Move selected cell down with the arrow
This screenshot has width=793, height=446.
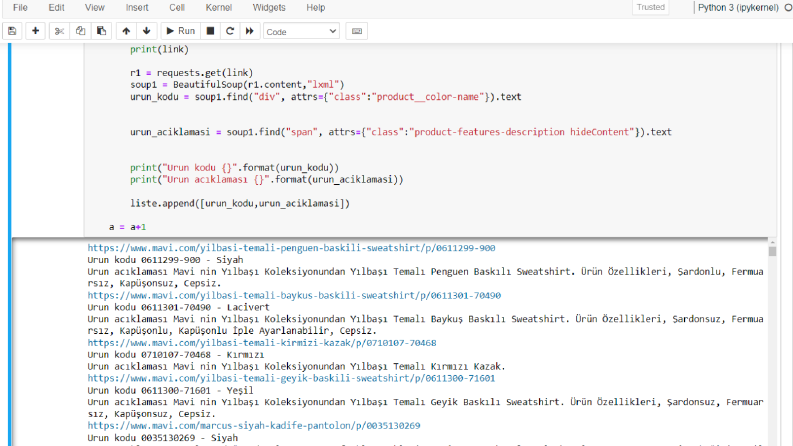coord(147,31)
